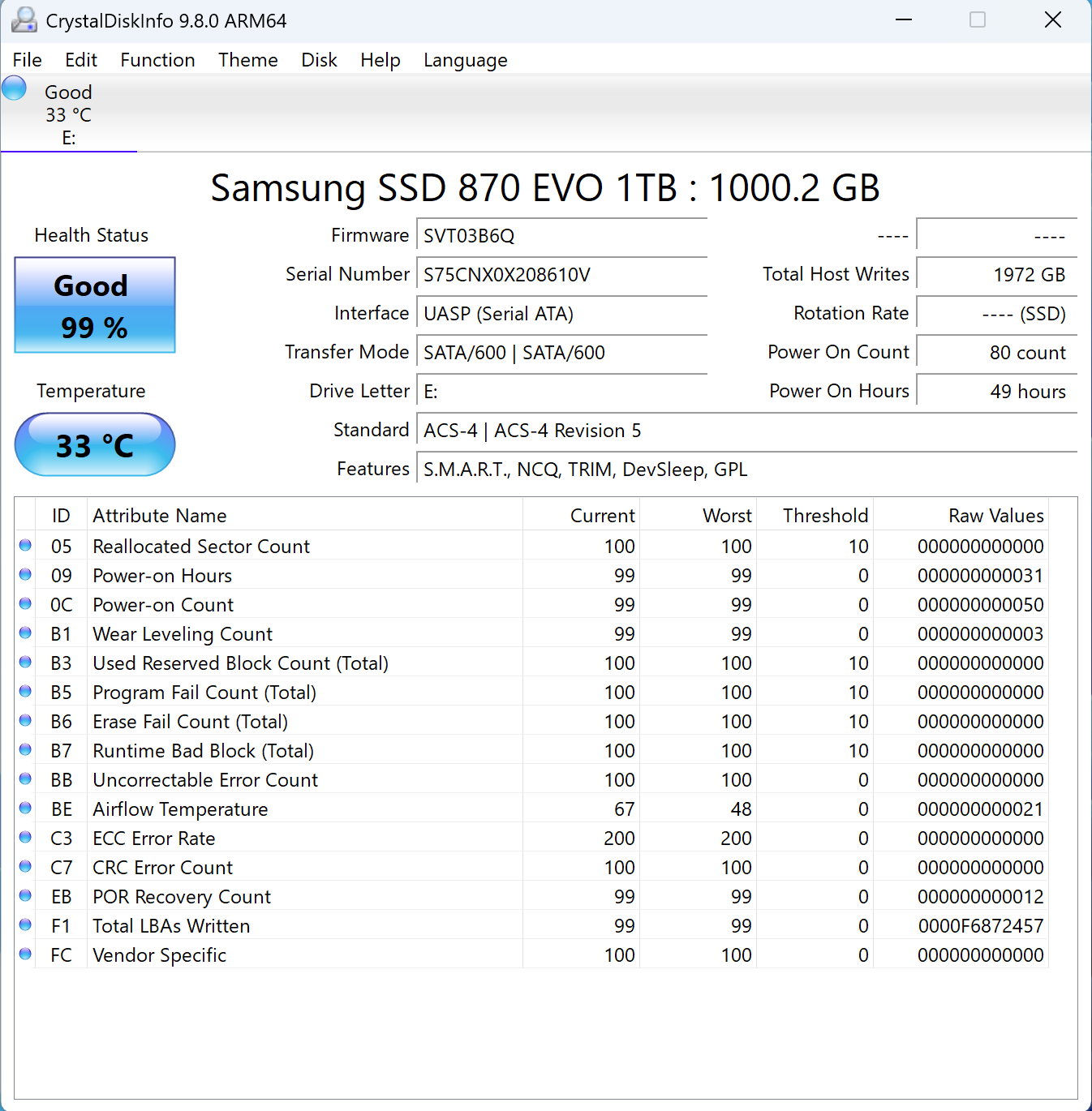Click the Good 99 % health status button
The image size is (1092, 1111).
(95, 306)
